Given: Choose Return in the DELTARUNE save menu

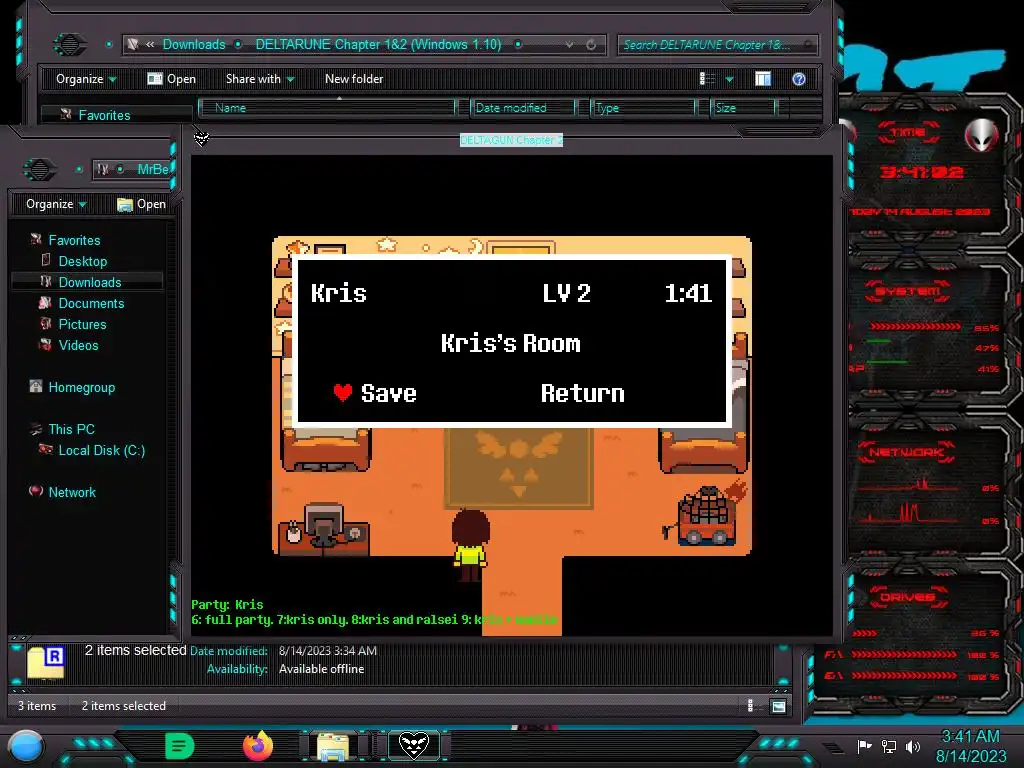Looking at the screenshot, I should pos(583,393).
